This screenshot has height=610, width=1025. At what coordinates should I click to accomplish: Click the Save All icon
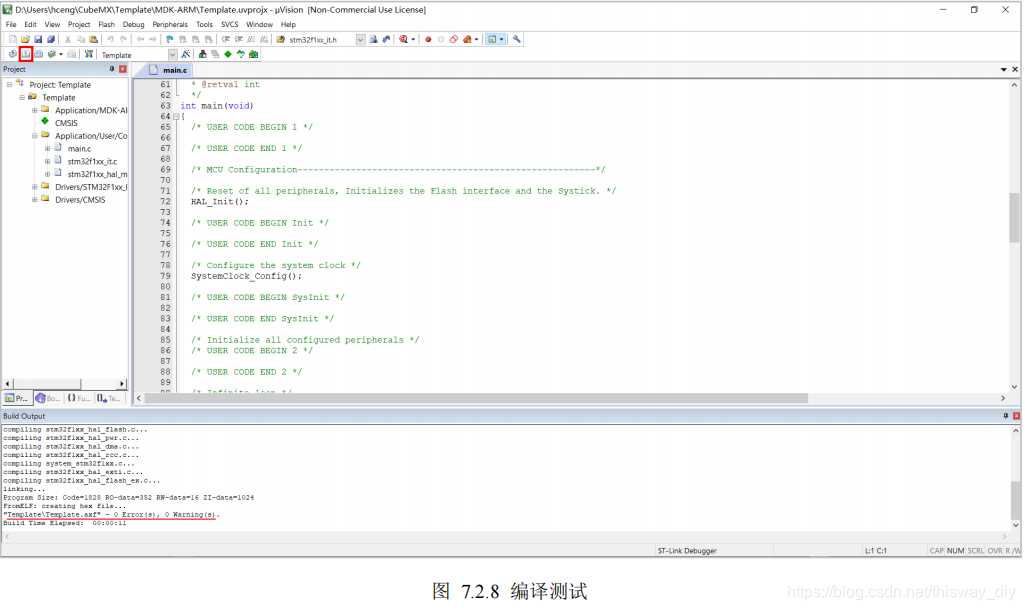point(50,39)
